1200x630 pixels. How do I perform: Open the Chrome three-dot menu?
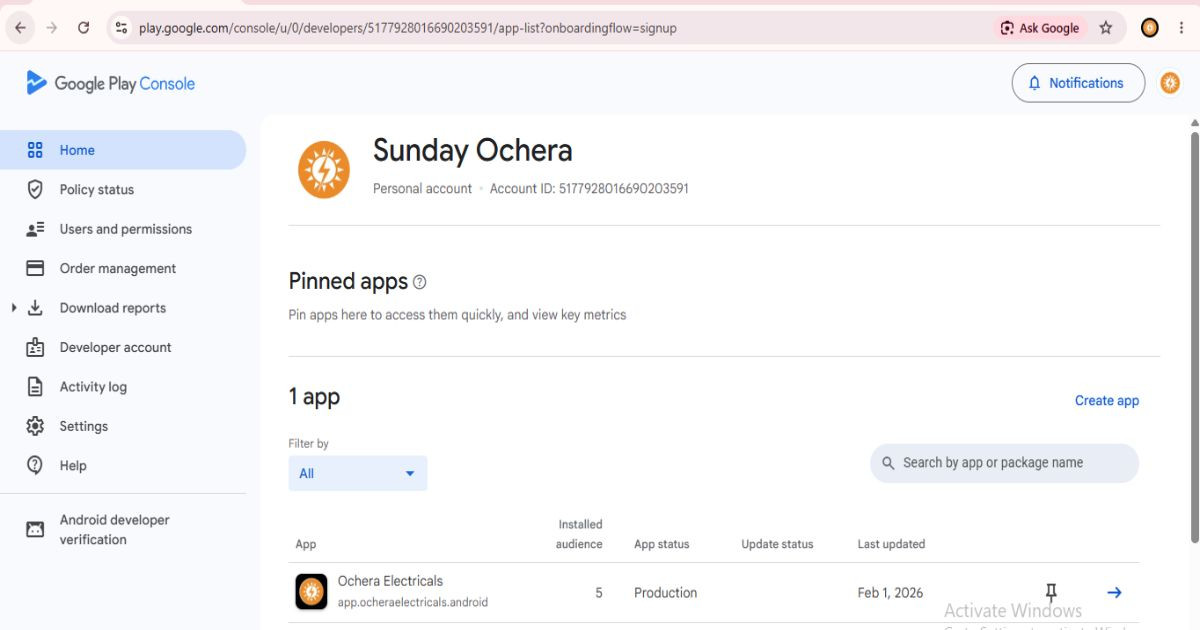[1181, 28]
